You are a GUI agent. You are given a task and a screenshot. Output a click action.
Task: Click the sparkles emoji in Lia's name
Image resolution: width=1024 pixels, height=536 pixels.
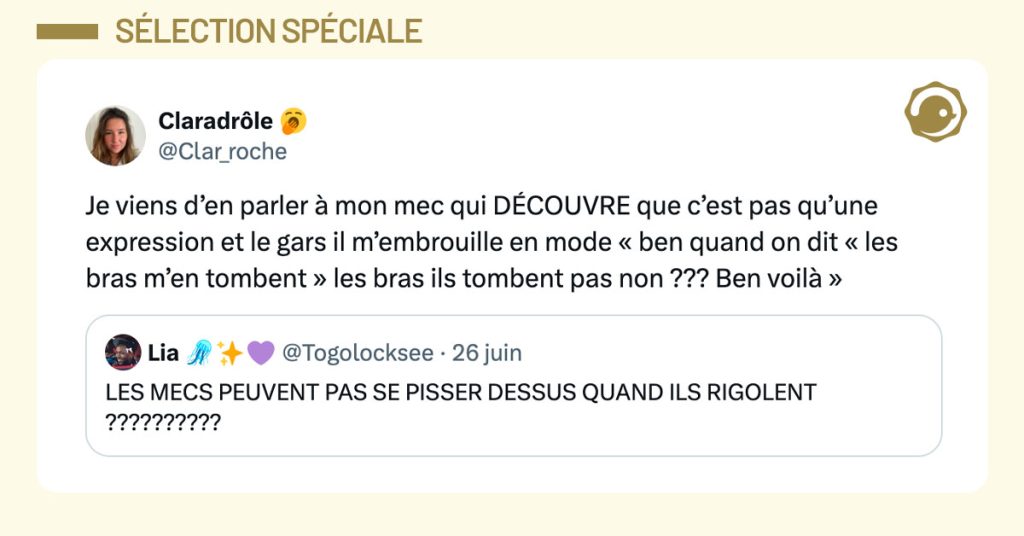click(230, 353)
